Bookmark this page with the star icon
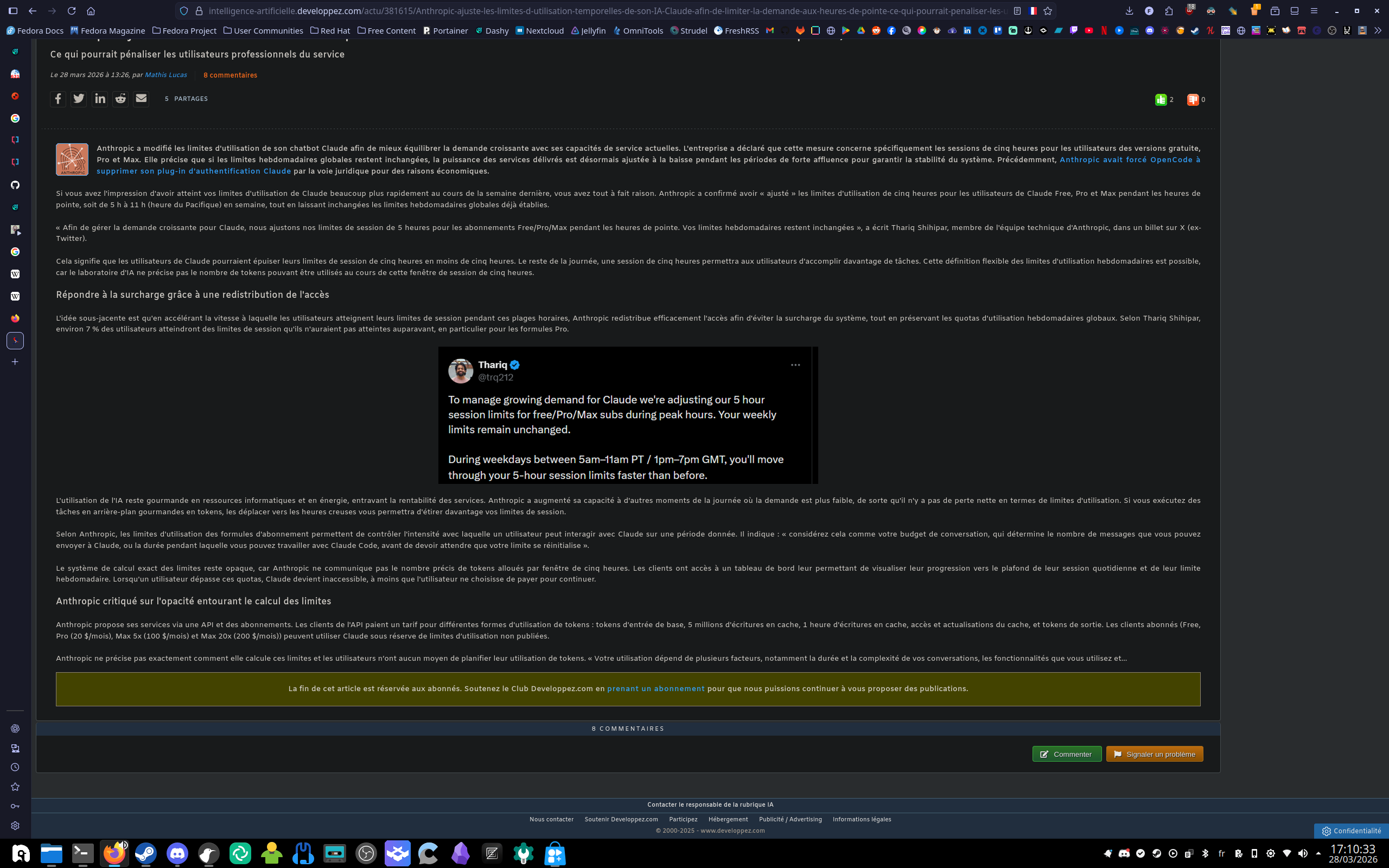1389x868 pixels. coord(1048,11)
